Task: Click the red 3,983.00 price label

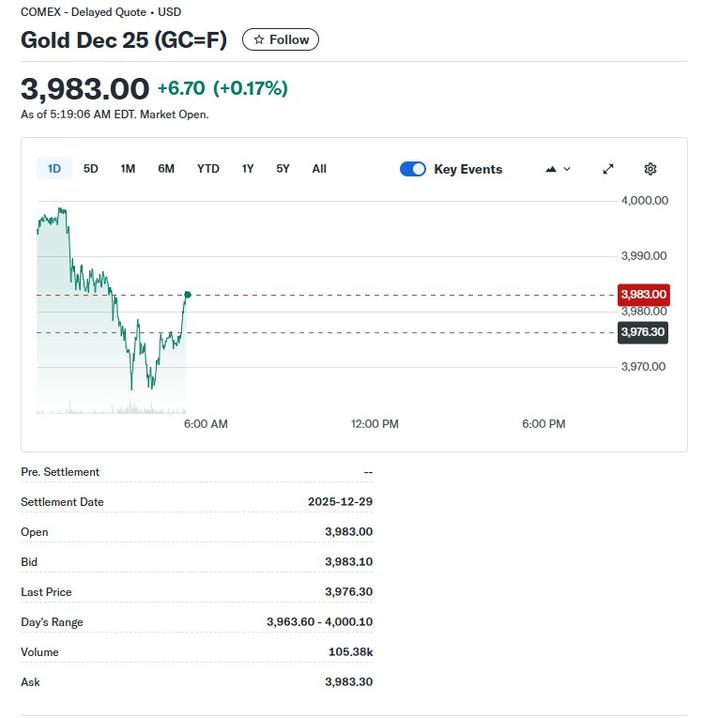Action: (643, 295)
